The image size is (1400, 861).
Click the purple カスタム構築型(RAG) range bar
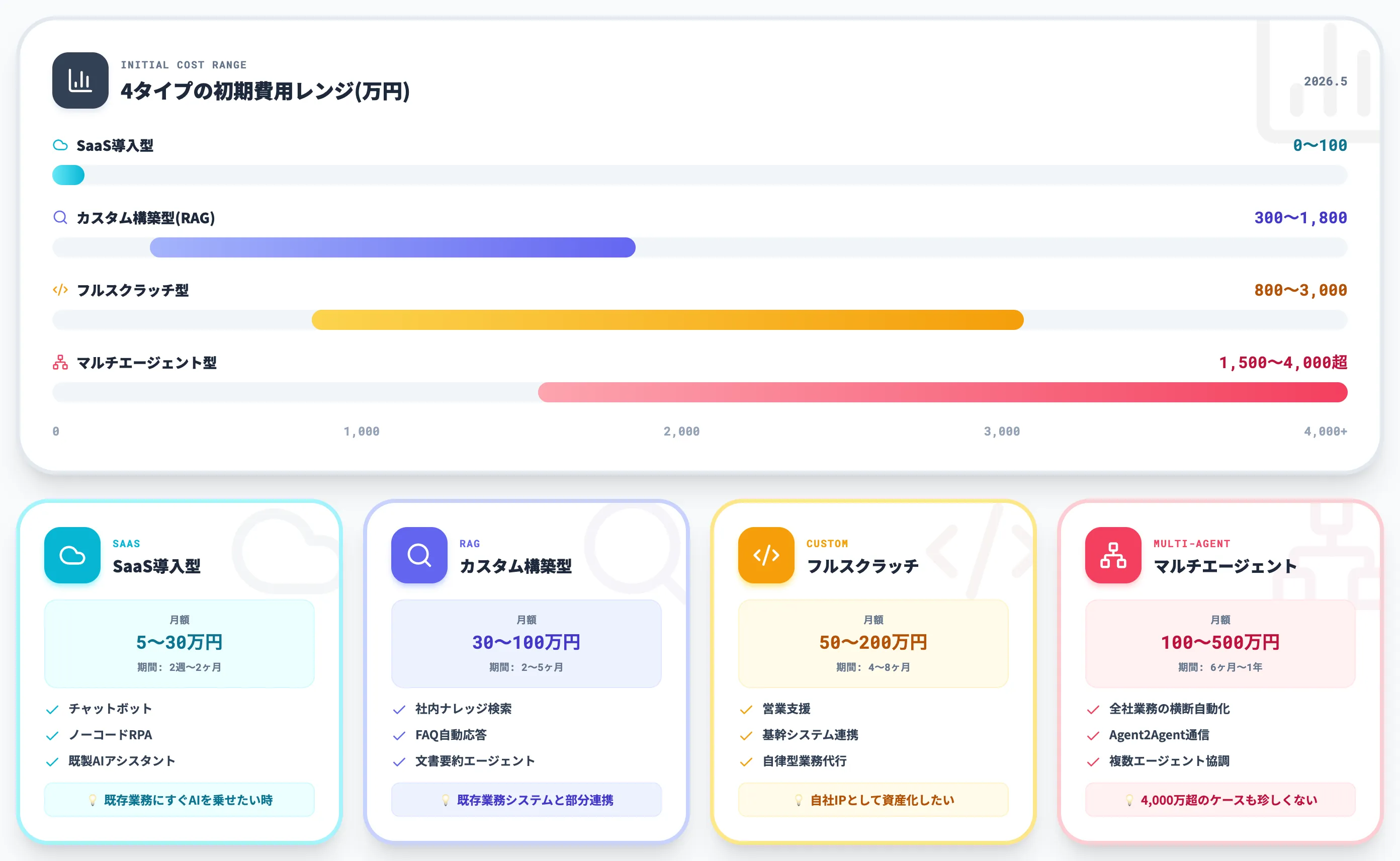click(x=392, y=247)
